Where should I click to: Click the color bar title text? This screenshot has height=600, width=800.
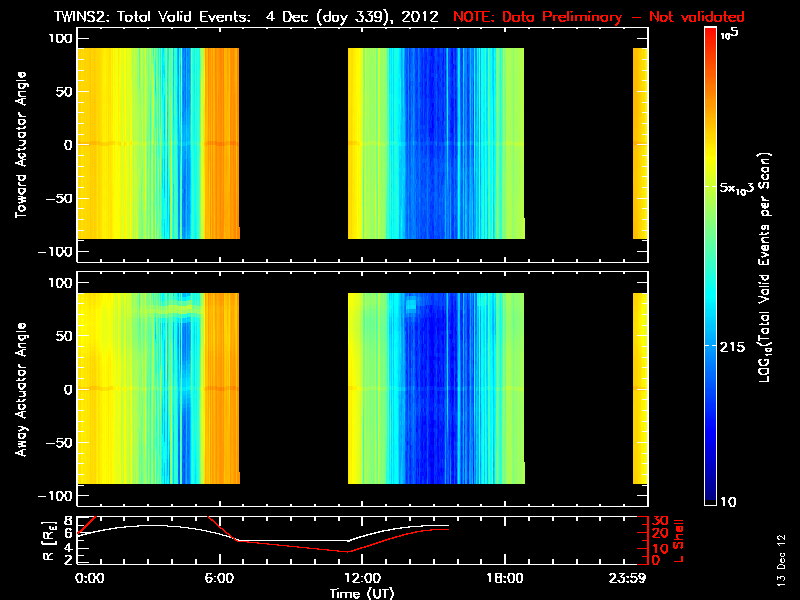[x=764, y=267]
